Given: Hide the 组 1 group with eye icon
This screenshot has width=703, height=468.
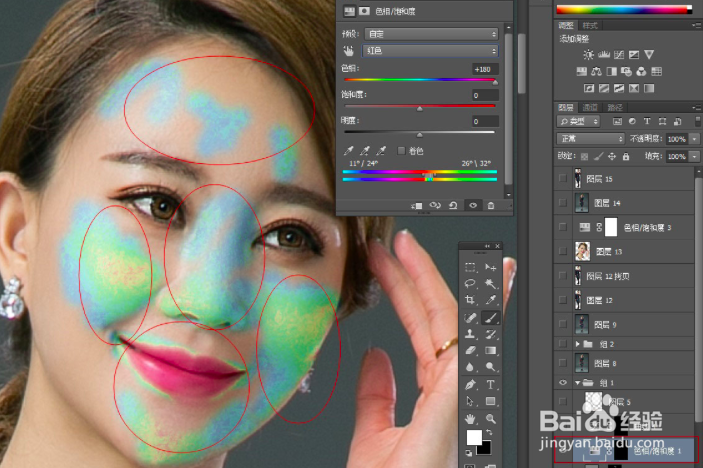Looking at the screenshot, I should [x=563, y=382].
